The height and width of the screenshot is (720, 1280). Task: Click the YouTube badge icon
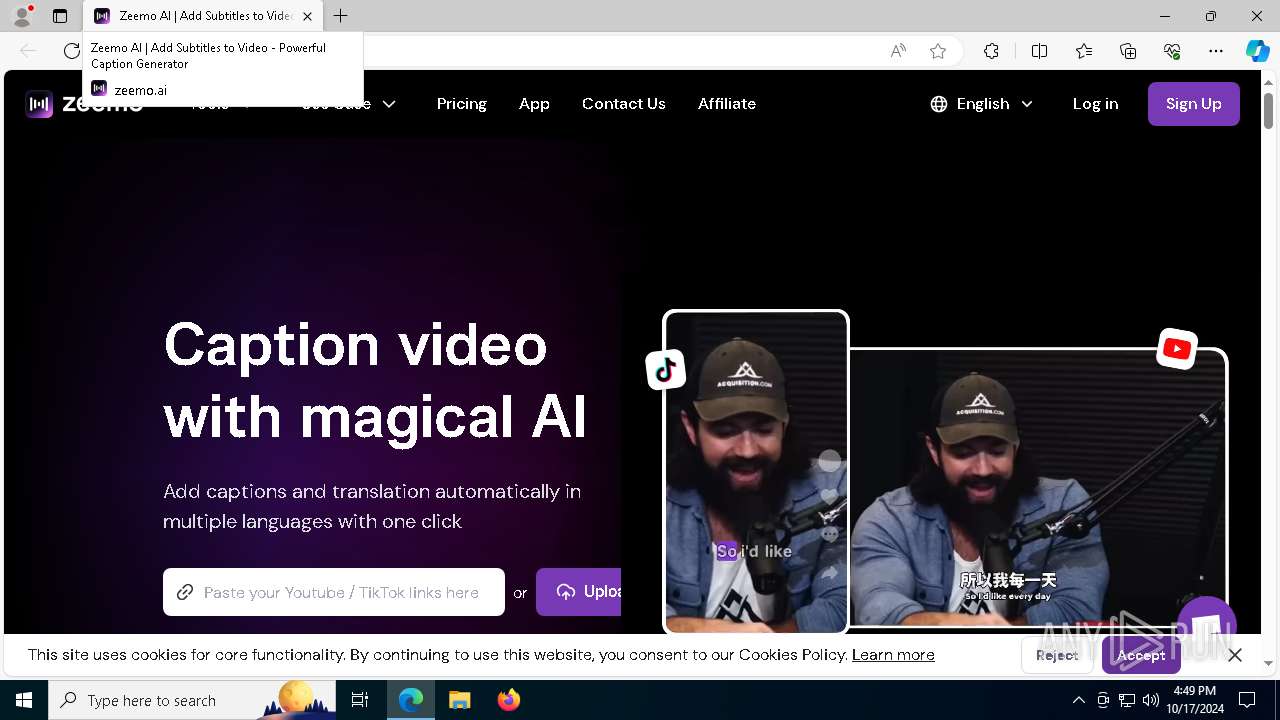[x=1177, y=349]
